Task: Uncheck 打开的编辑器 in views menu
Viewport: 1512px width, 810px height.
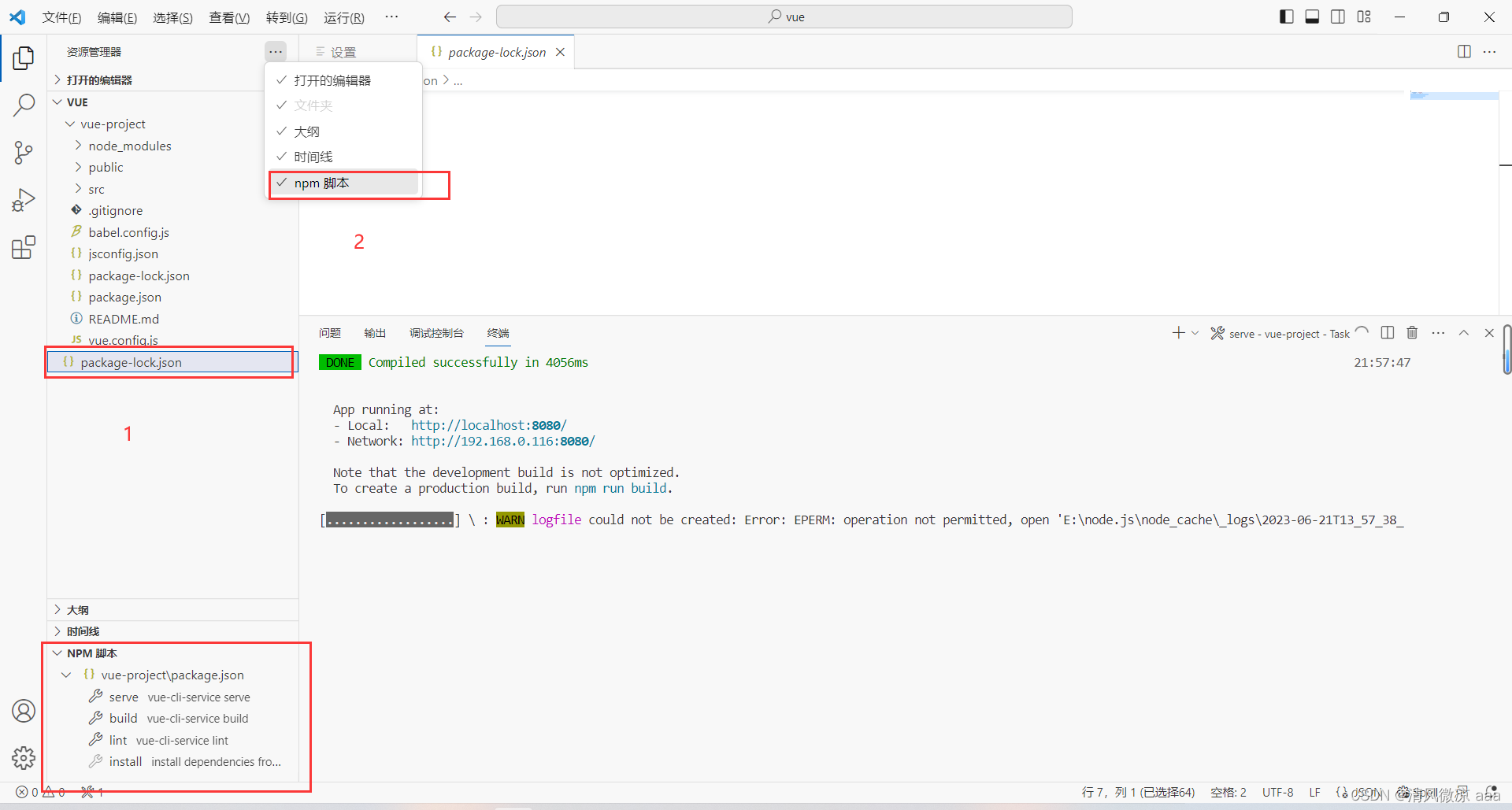Action: click(x=343, y=80)
